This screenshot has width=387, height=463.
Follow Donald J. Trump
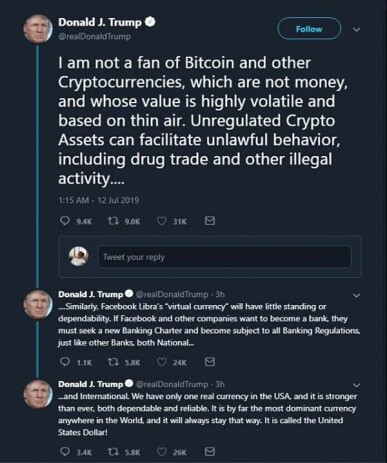(309, 29)
